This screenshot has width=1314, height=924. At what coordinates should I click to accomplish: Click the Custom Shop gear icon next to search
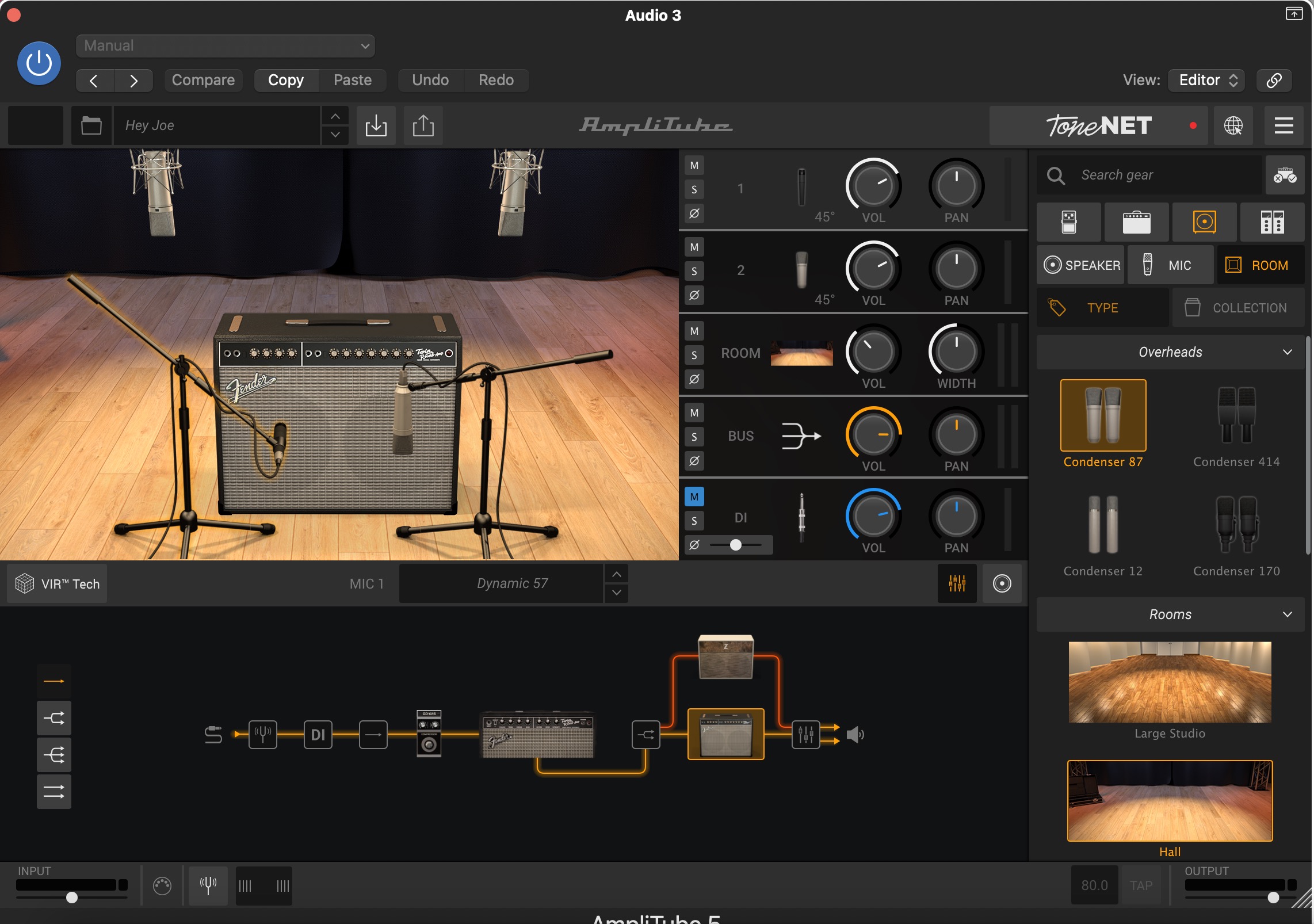click(1285, 175)
